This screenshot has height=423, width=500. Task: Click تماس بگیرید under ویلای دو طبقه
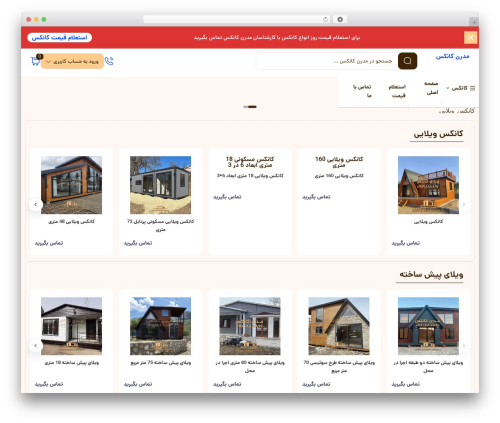coord(406,384)
